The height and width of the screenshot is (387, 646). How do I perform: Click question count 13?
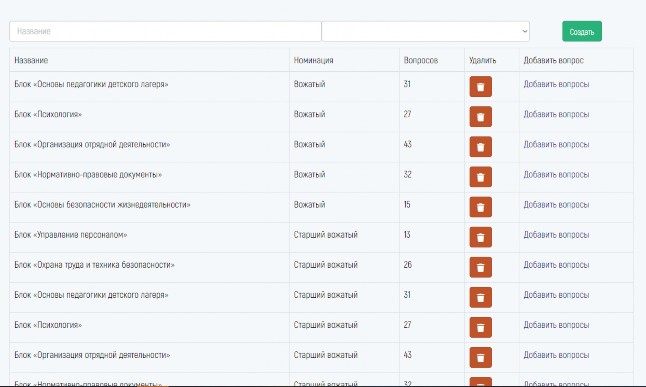pos(407,235)
